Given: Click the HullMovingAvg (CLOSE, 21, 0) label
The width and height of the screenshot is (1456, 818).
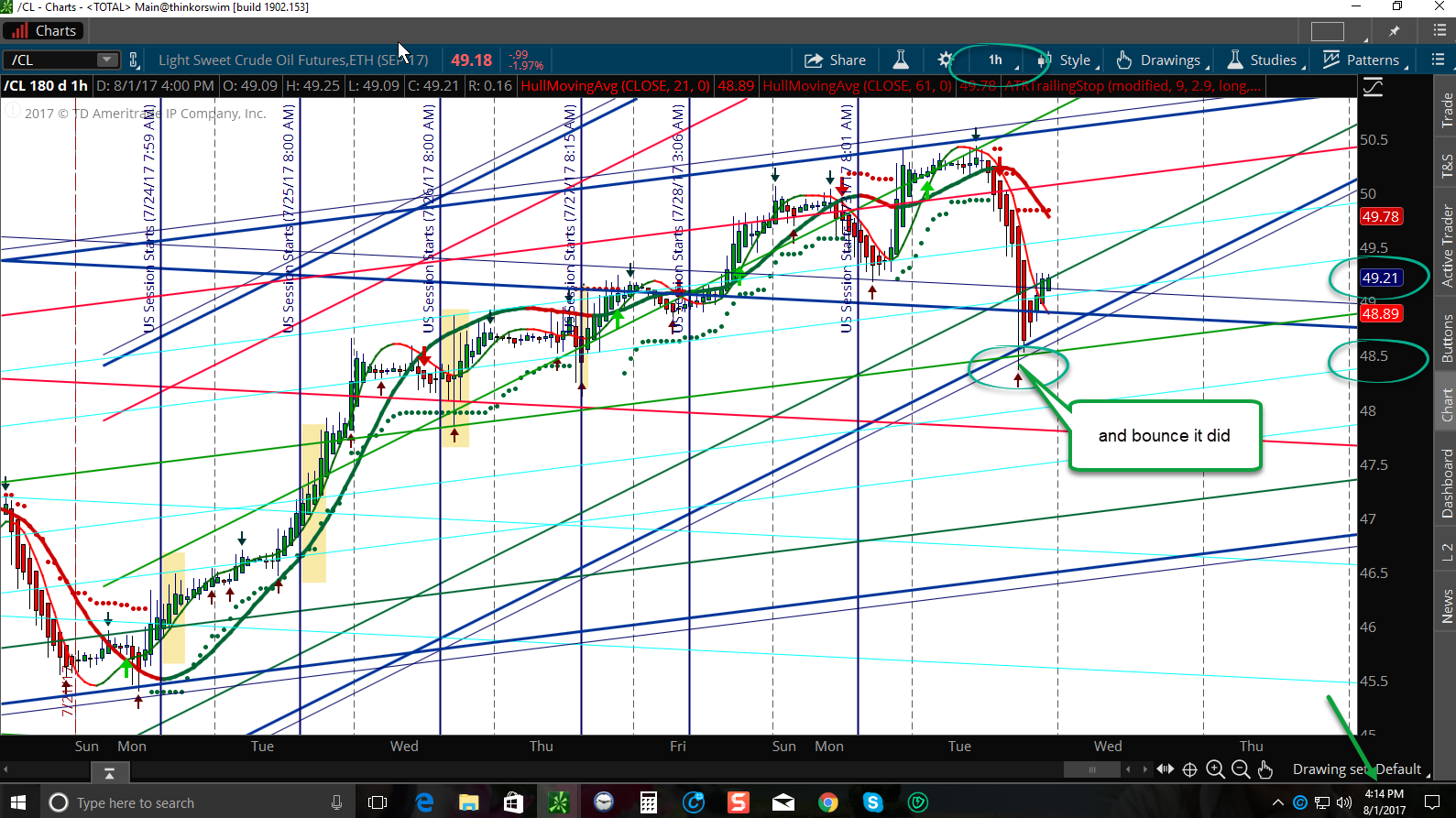Looking at the screenshot, I should [616, 86].
